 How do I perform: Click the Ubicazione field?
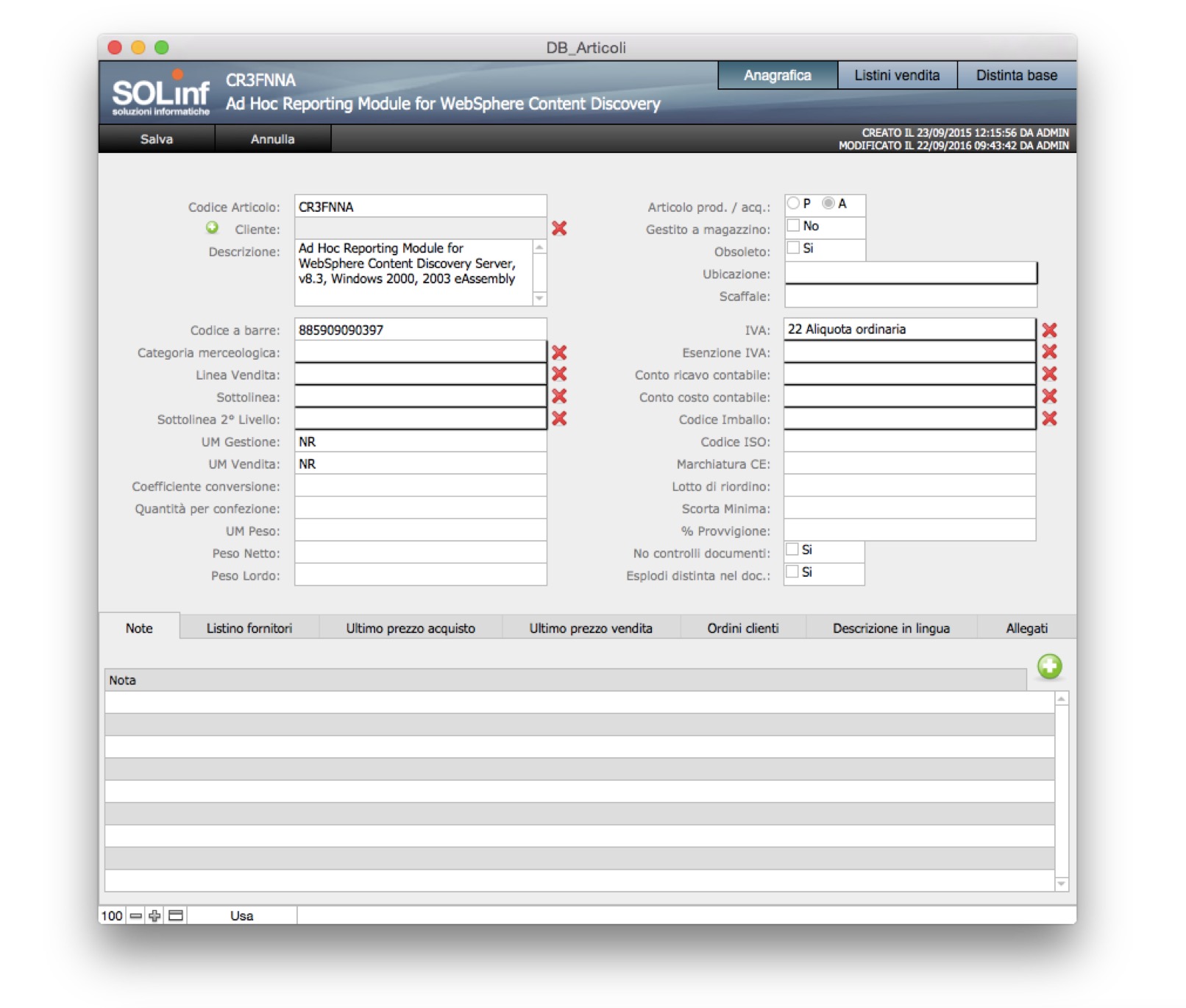click(911, 273)
